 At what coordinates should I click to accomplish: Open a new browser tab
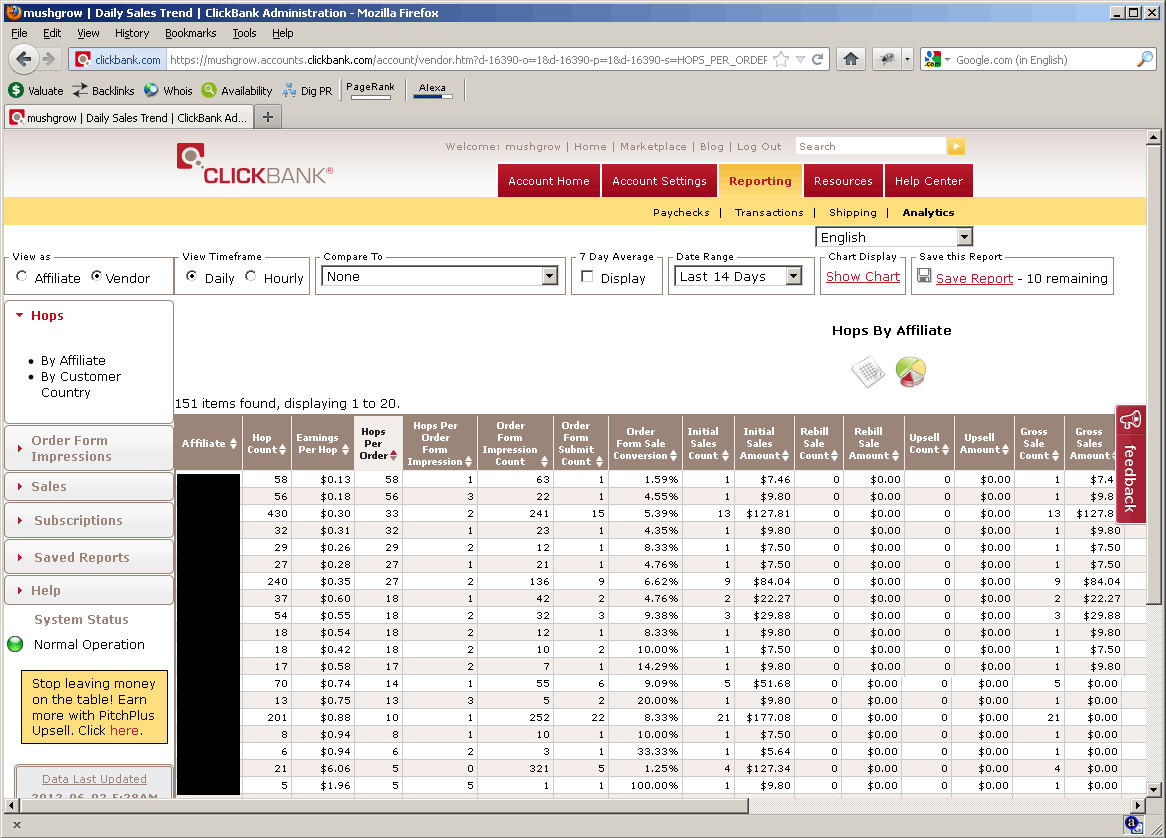267,117
